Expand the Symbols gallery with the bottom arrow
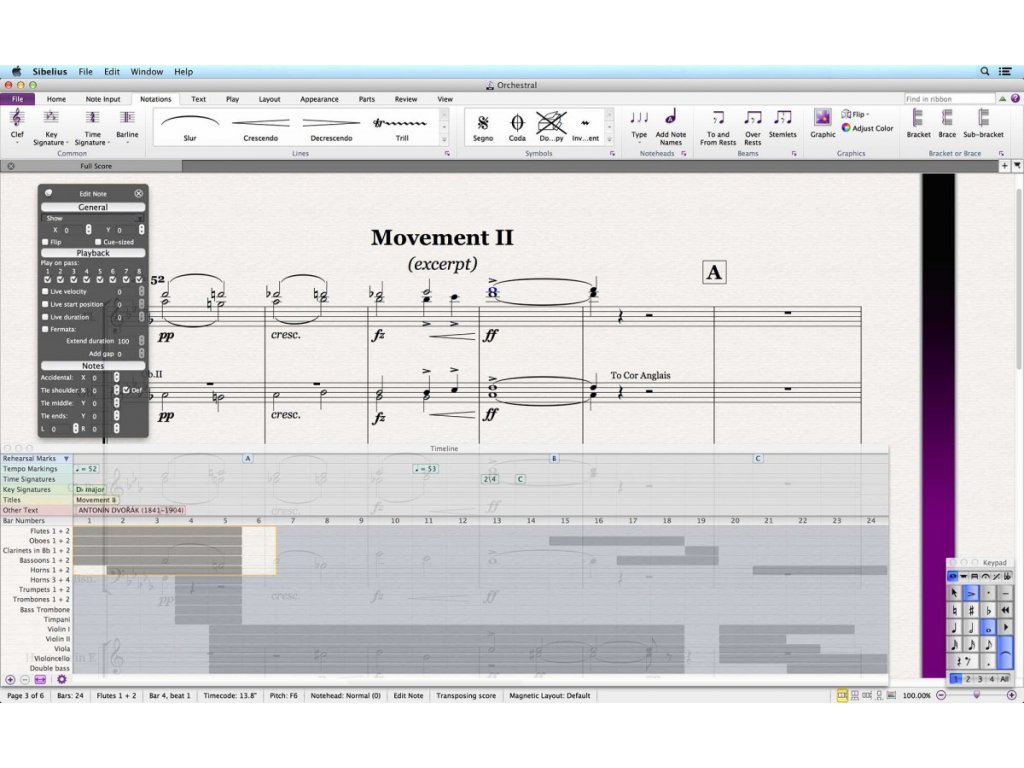This screenshot has height=768, width=1024. tap(609, 139)
